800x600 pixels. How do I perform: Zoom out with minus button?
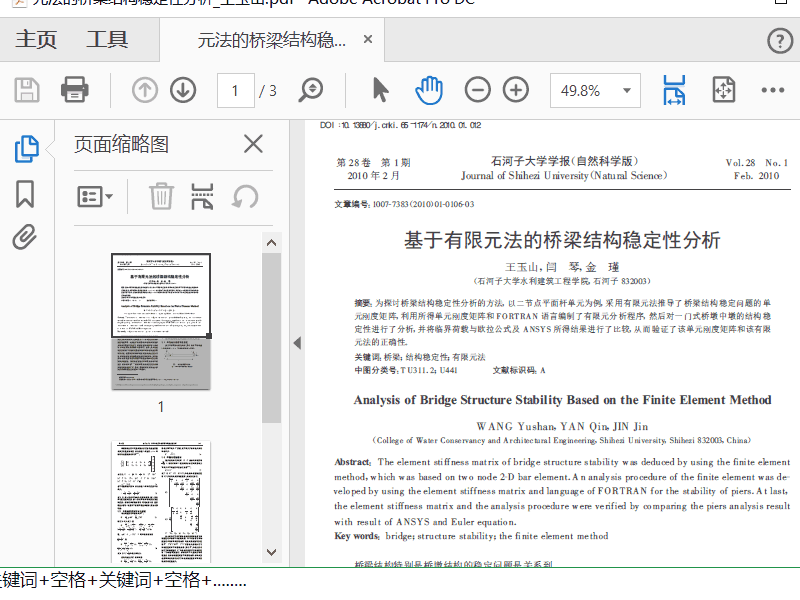tap(478, 90)
